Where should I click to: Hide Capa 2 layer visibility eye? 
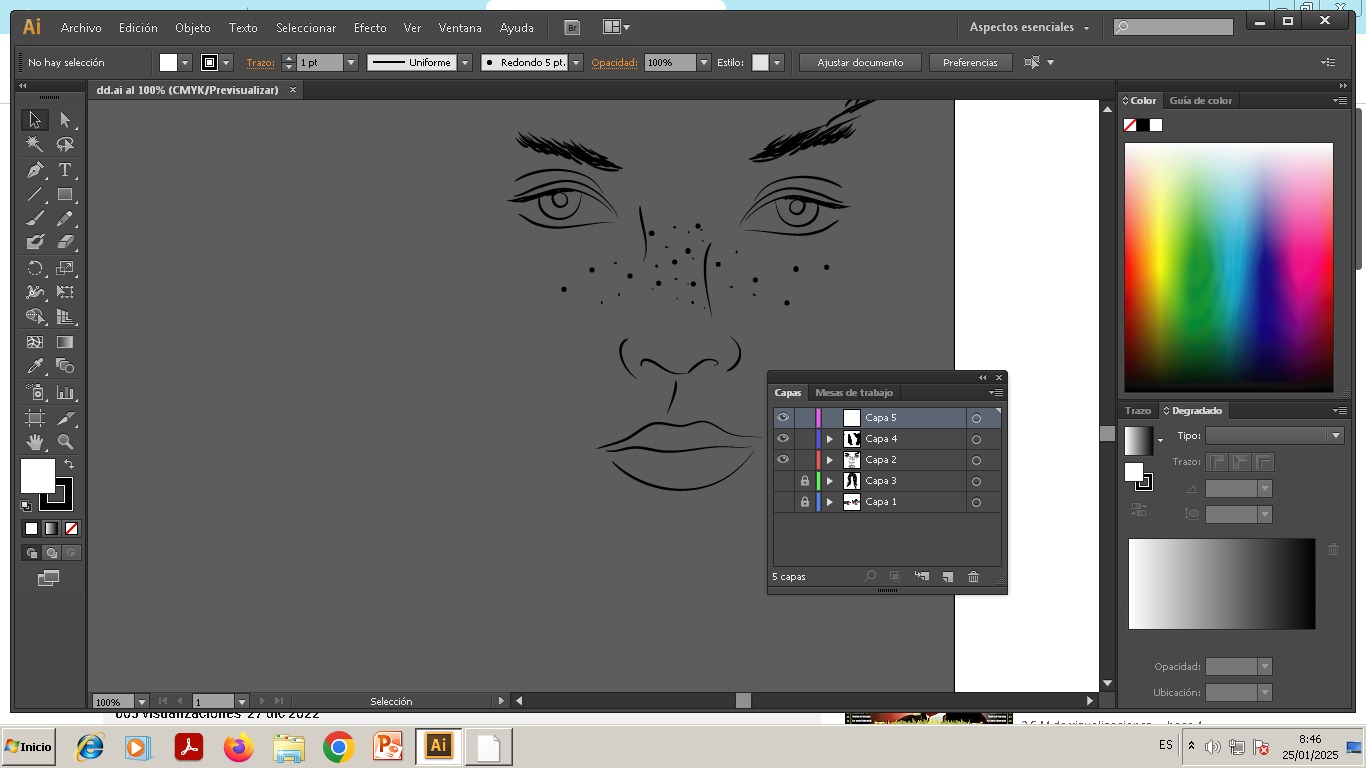point(783,460)
